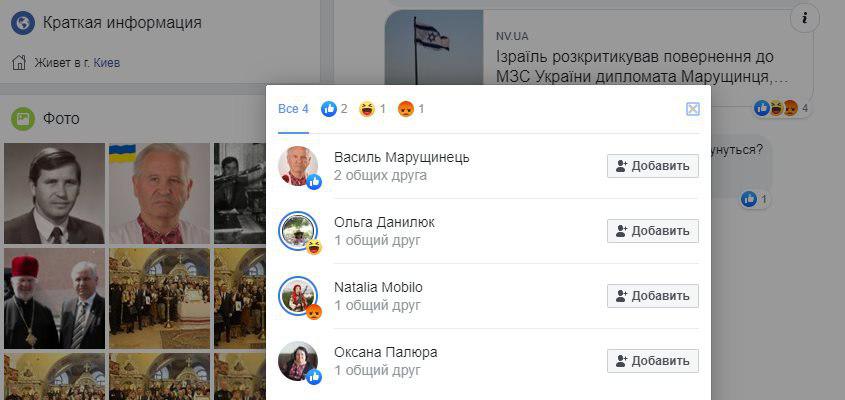Image resolution: width=845 pixels, height=400 pixels.
Task: Add Оксана Палюра as friend
Action: click(x=653, y=361)
